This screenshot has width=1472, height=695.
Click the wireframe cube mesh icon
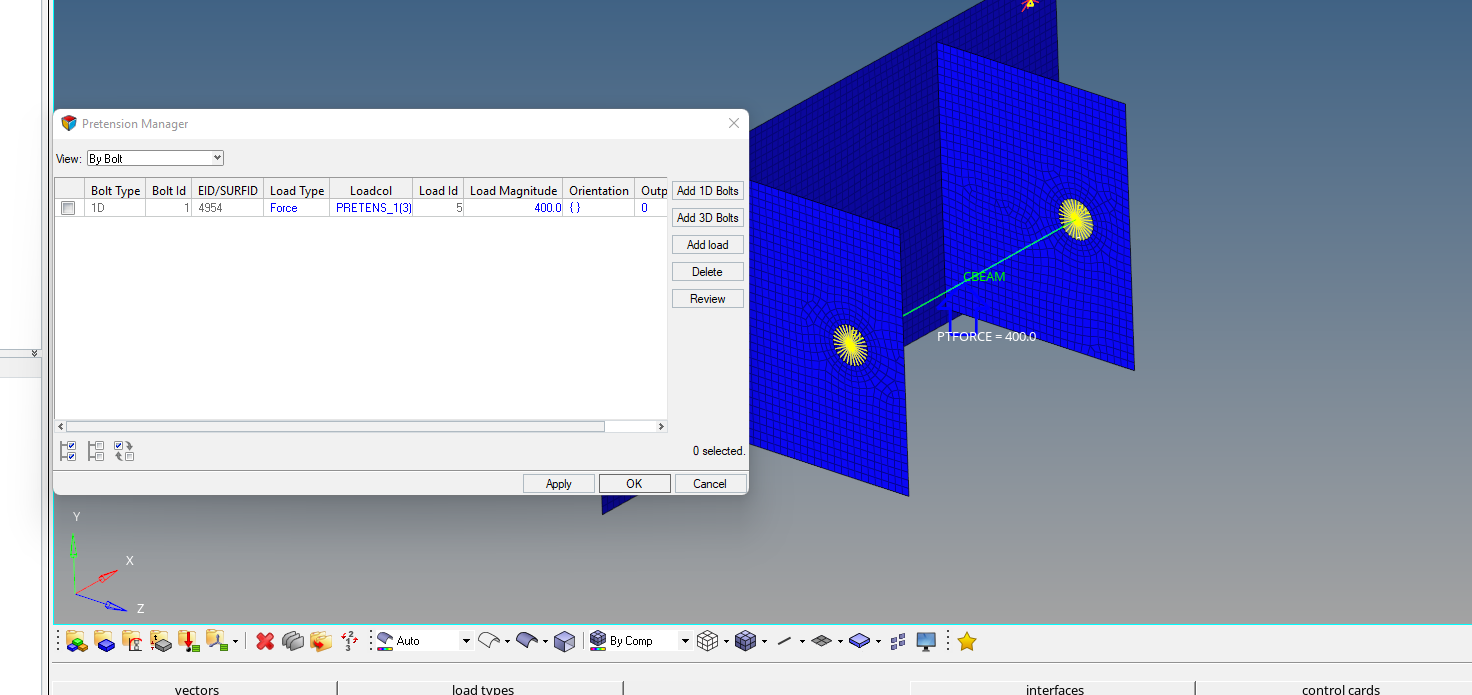707,641
